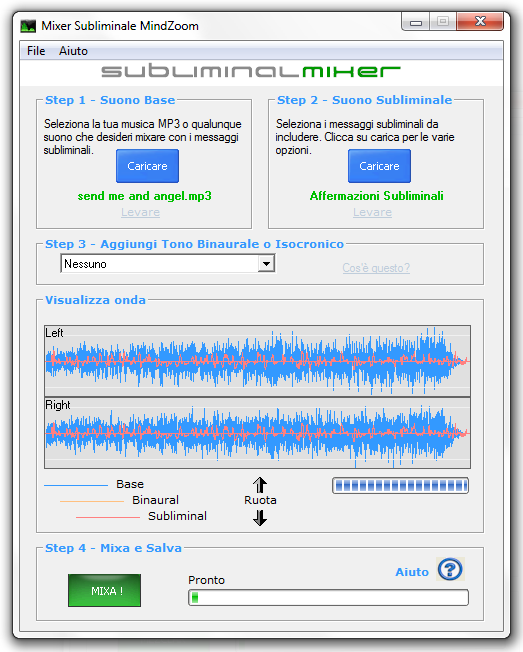This screenshot has height=652, width=523.
Task: Open the File menu
Action: 36,51
